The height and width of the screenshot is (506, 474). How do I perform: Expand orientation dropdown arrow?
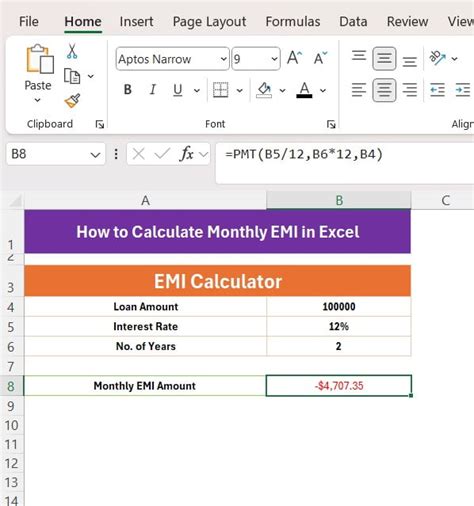(454, 59)
